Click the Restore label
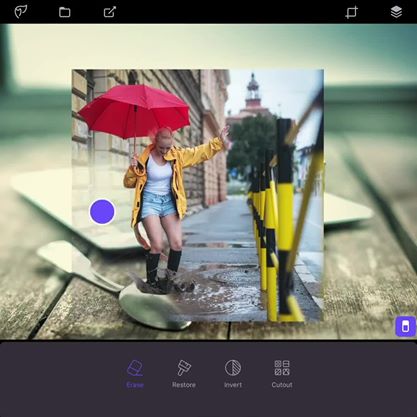The width and height of the screenshot is (417, 417). [x=184, y=385]
